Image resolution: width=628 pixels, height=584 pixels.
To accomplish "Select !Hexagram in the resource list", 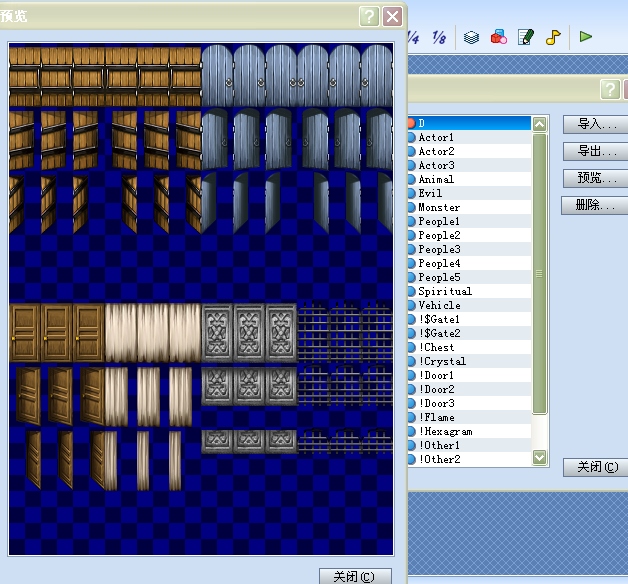I will coord(469,431).
